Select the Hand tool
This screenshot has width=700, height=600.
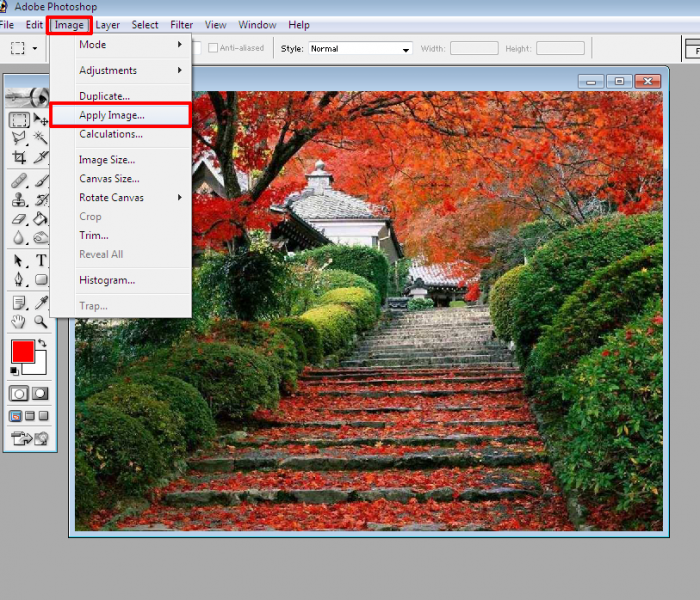coord(19,321)
